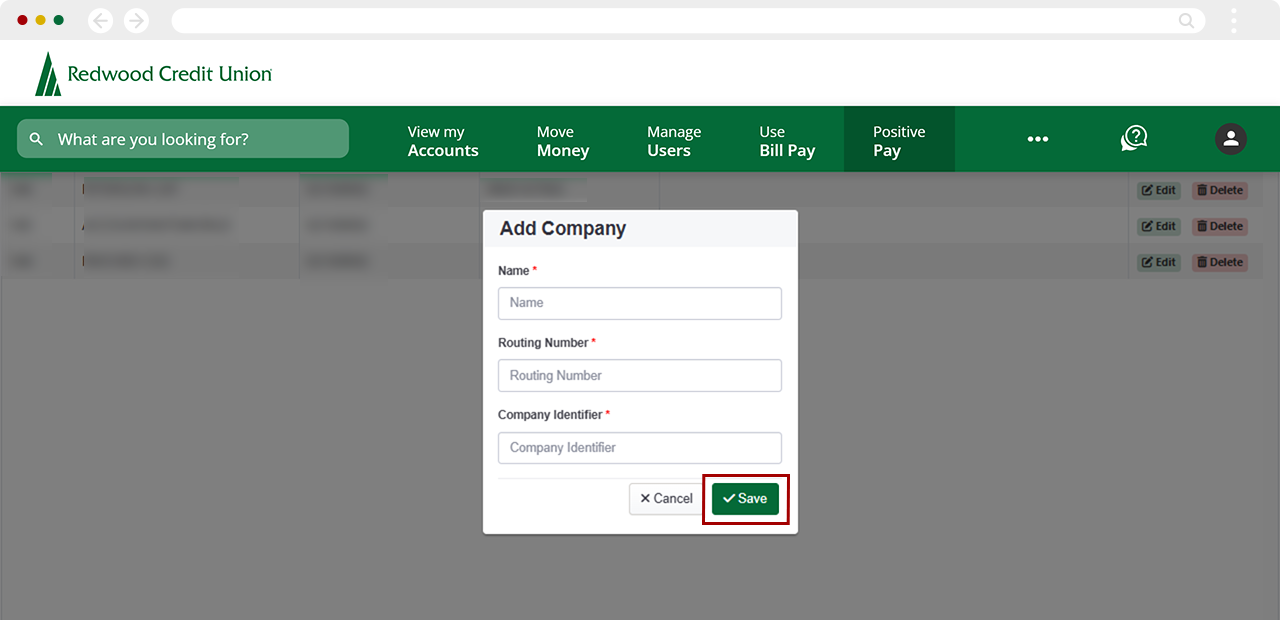1280x620 pixels.
Task: Open Move Money menu
Action: coord(563,141)
